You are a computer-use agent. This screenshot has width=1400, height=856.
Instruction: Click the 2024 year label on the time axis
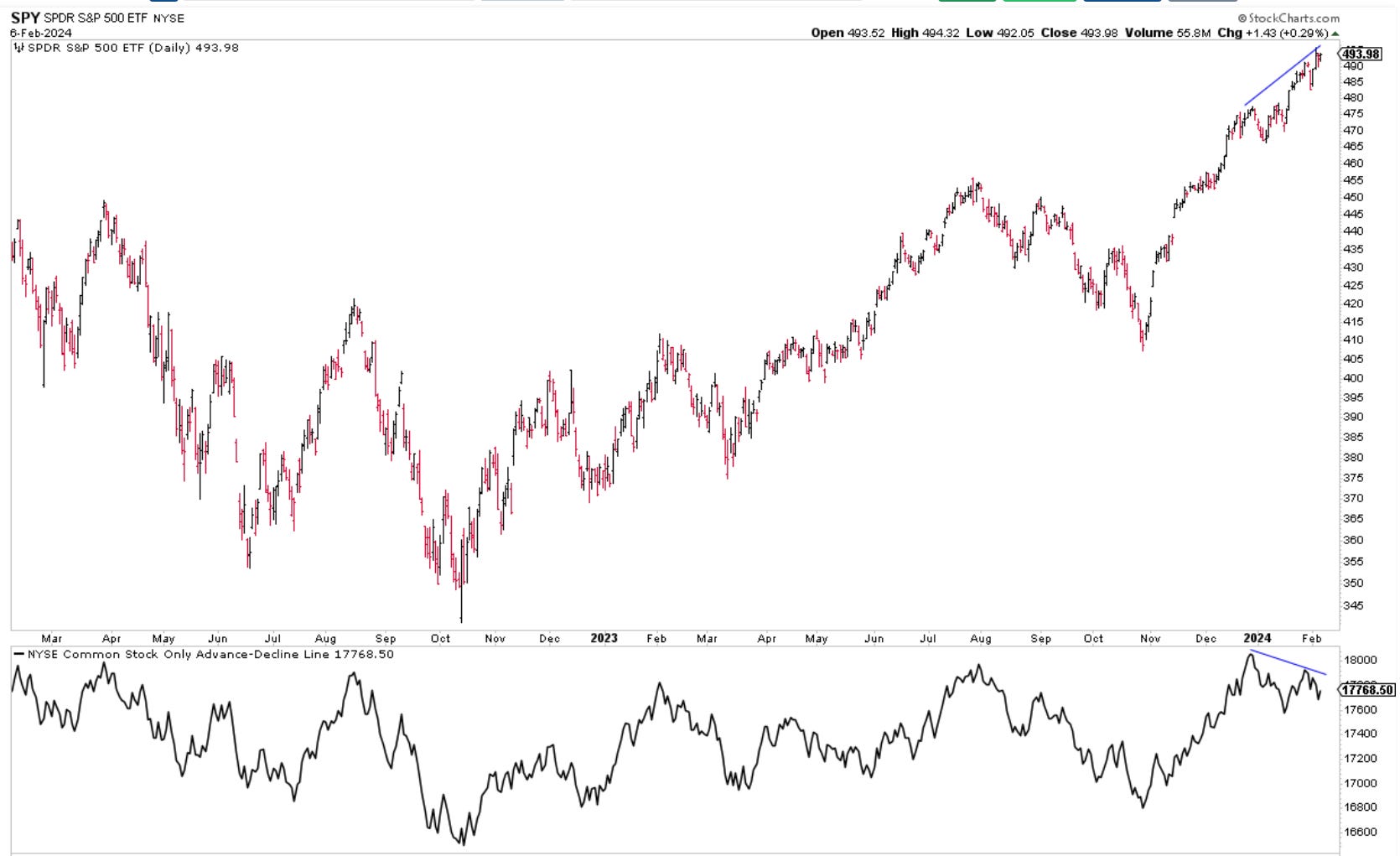point(1257,638)
